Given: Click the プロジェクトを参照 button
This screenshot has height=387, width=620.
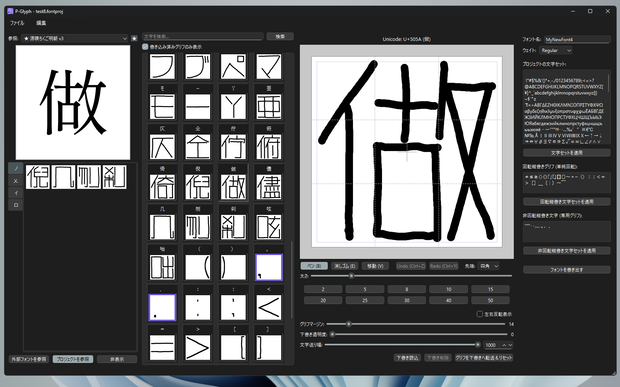Looking at the screenshot, I should [73, 359].
